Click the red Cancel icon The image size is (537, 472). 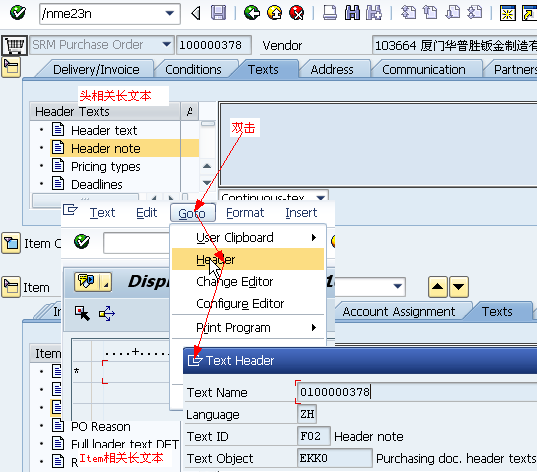click(x=297, y=13)
